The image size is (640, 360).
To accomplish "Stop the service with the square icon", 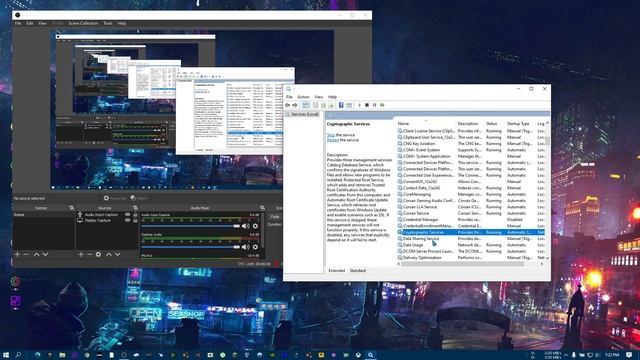I will pos(367,105).
